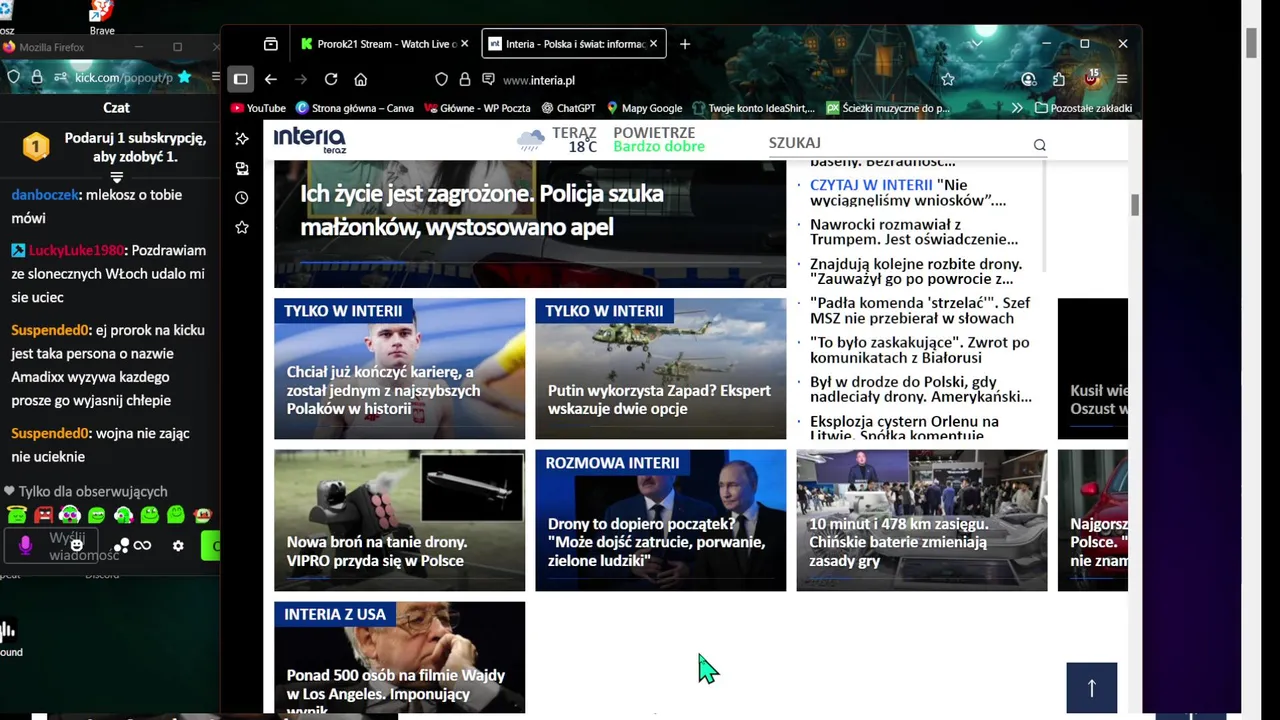Go back to the previous page
Screen dimensions: 1280x720
(271, 79)
